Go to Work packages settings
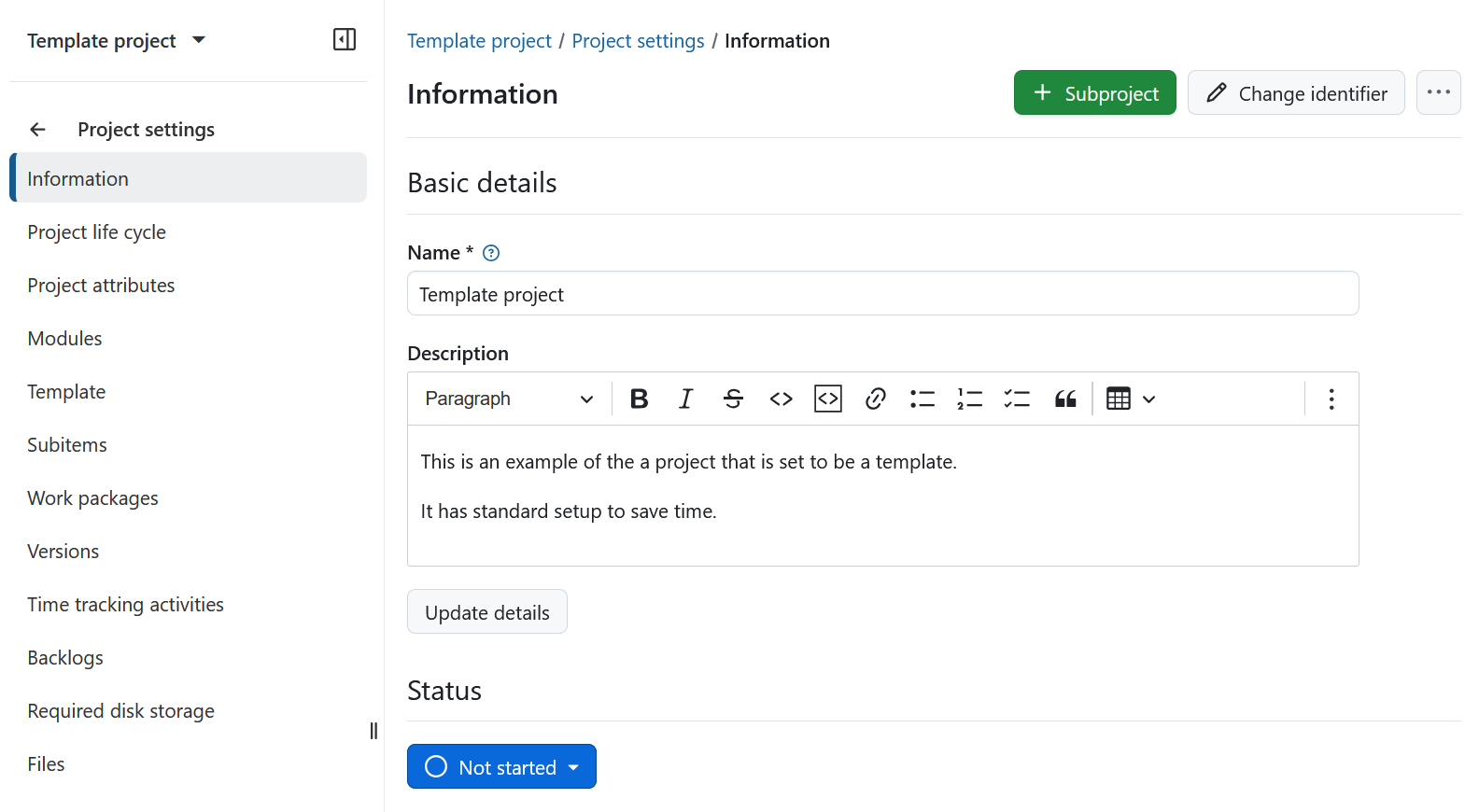The width and height of the screenshot is (1479, 812). pos(92,498)
